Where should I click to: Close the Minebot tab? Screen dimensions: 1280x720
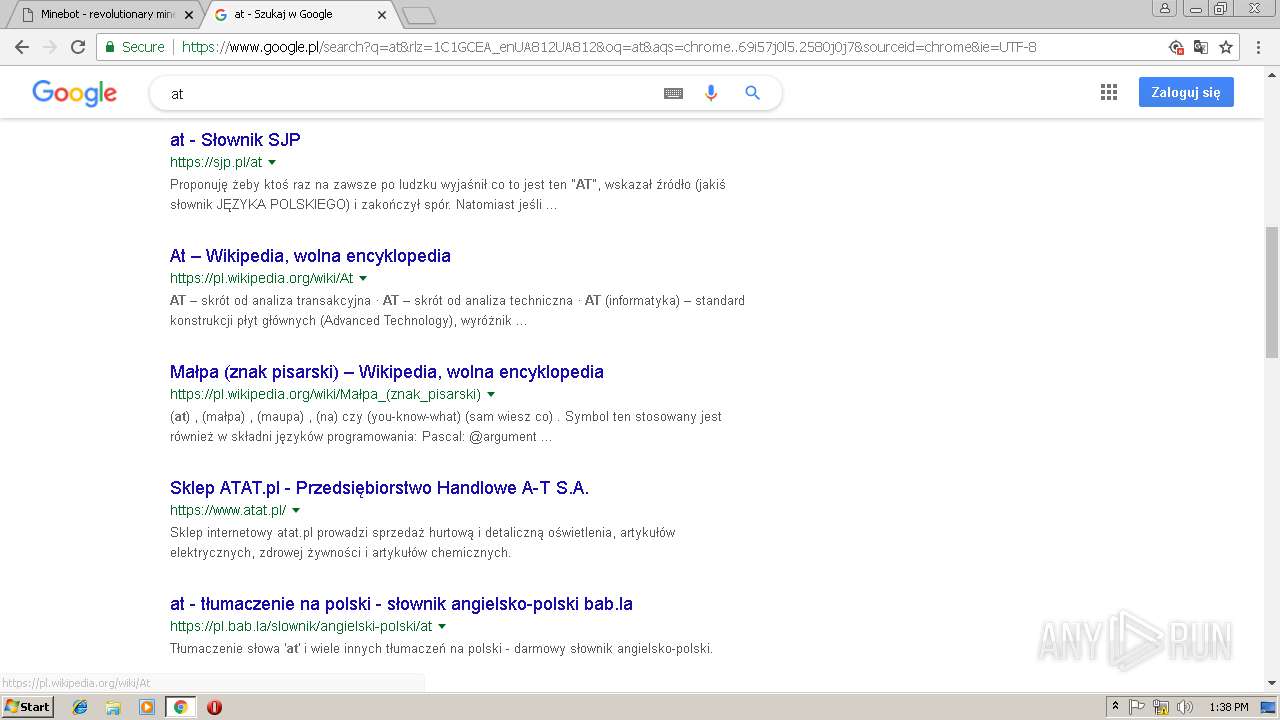189,15
